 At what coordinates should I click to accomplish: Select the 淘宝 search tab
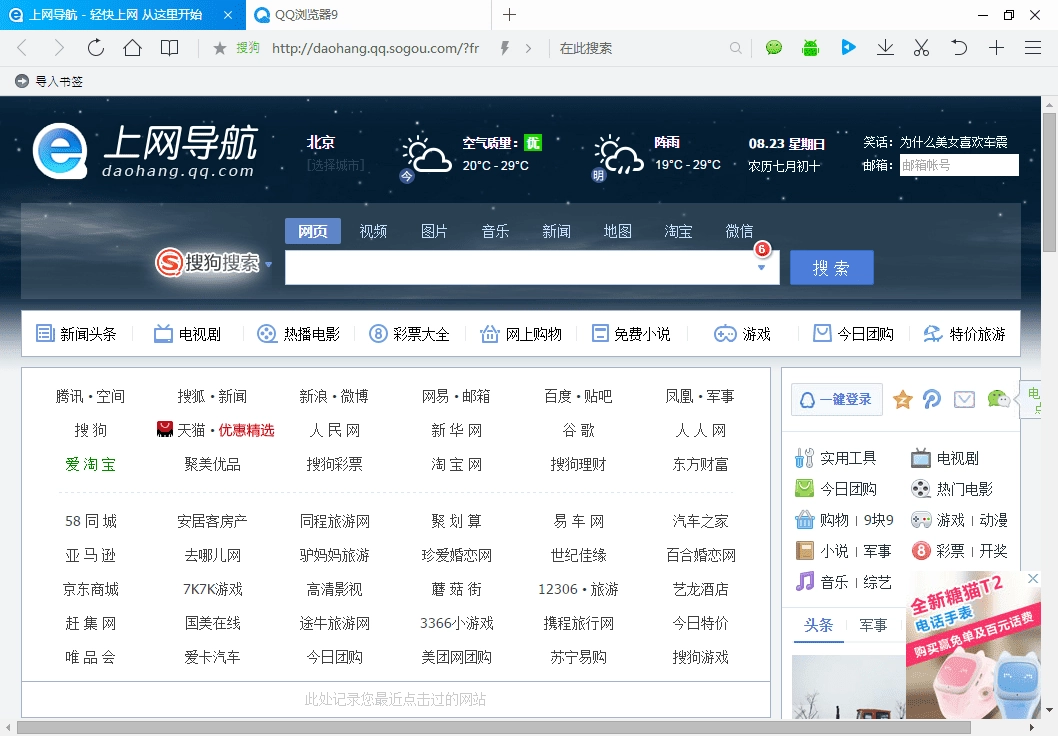678,231
